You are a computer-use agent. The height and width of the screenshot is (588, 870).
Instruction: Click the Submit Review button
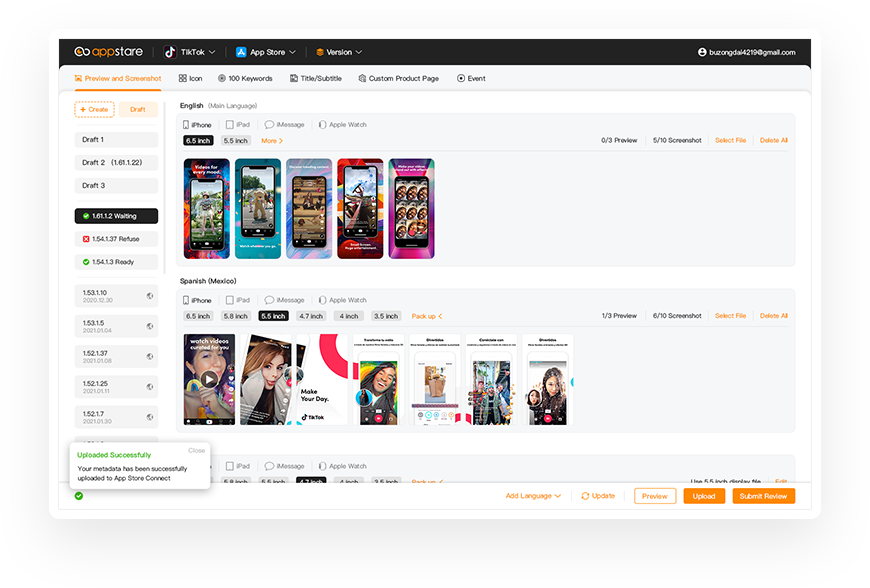coord(763,495)
